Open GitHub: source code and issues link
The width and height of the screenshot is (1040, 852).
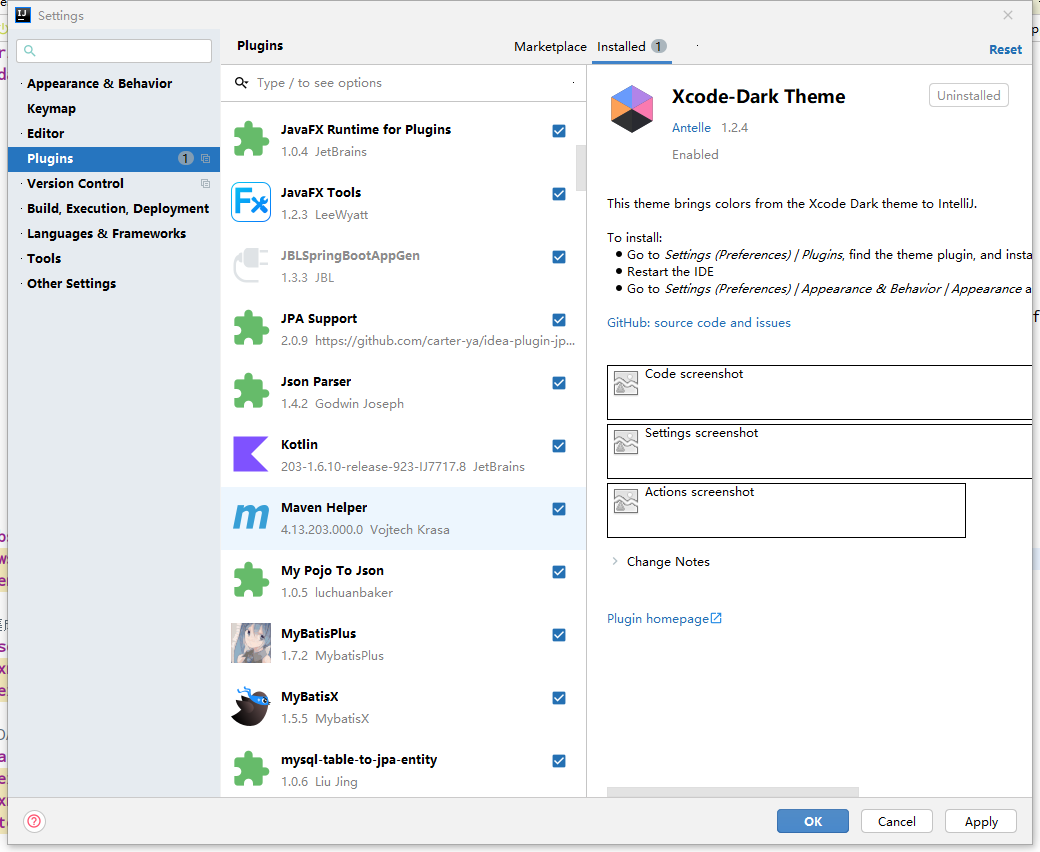[698, 323]
